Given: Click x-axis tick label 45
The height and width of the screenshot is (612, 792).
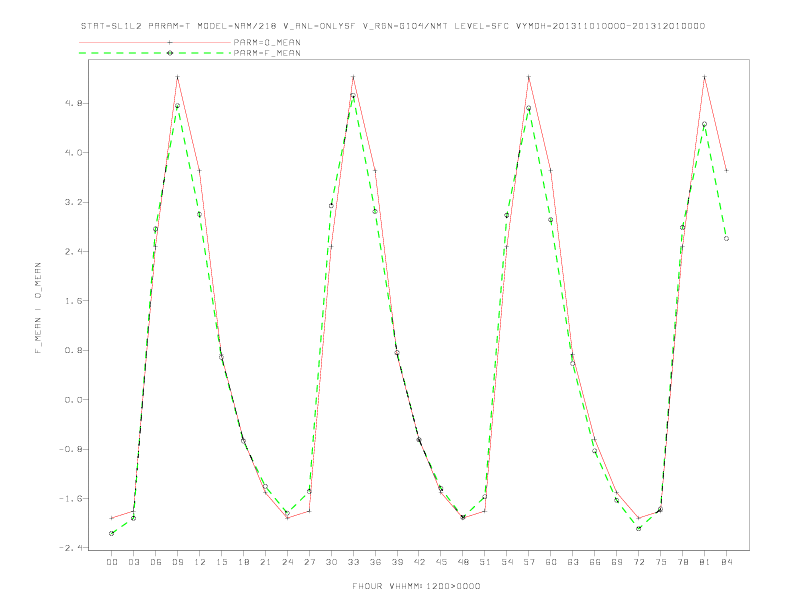Looking at the screenshot, I should click(x=441, y=562).
